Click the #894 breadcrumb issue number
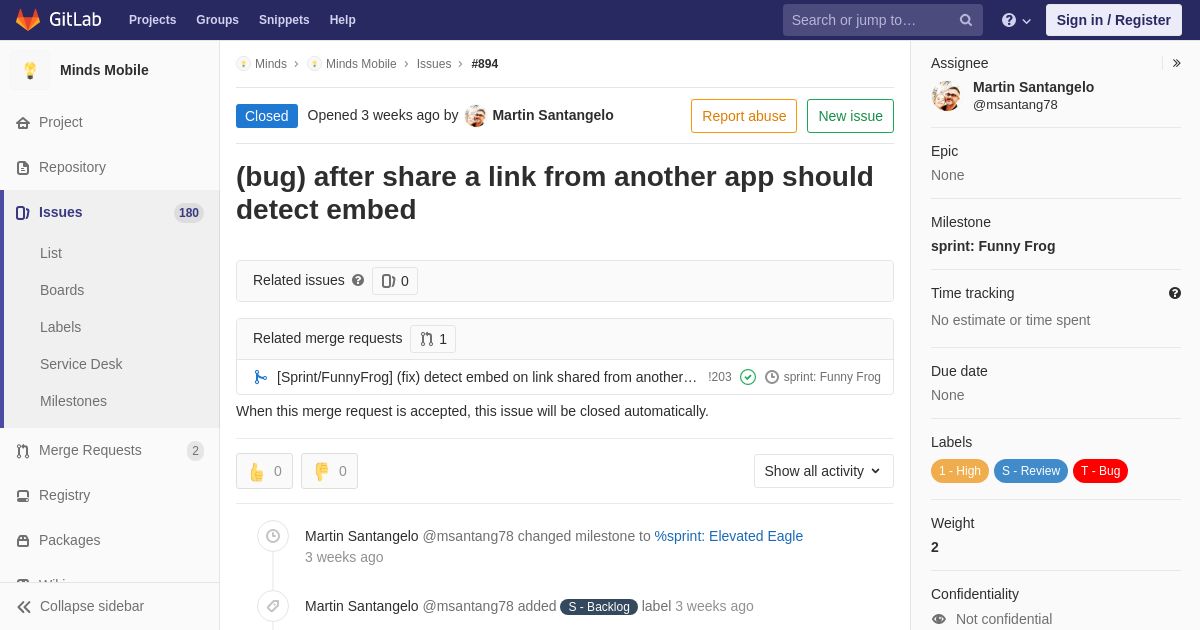This screenshot has height=630, width=1200. pyautogui.click(x=485, y=64)
